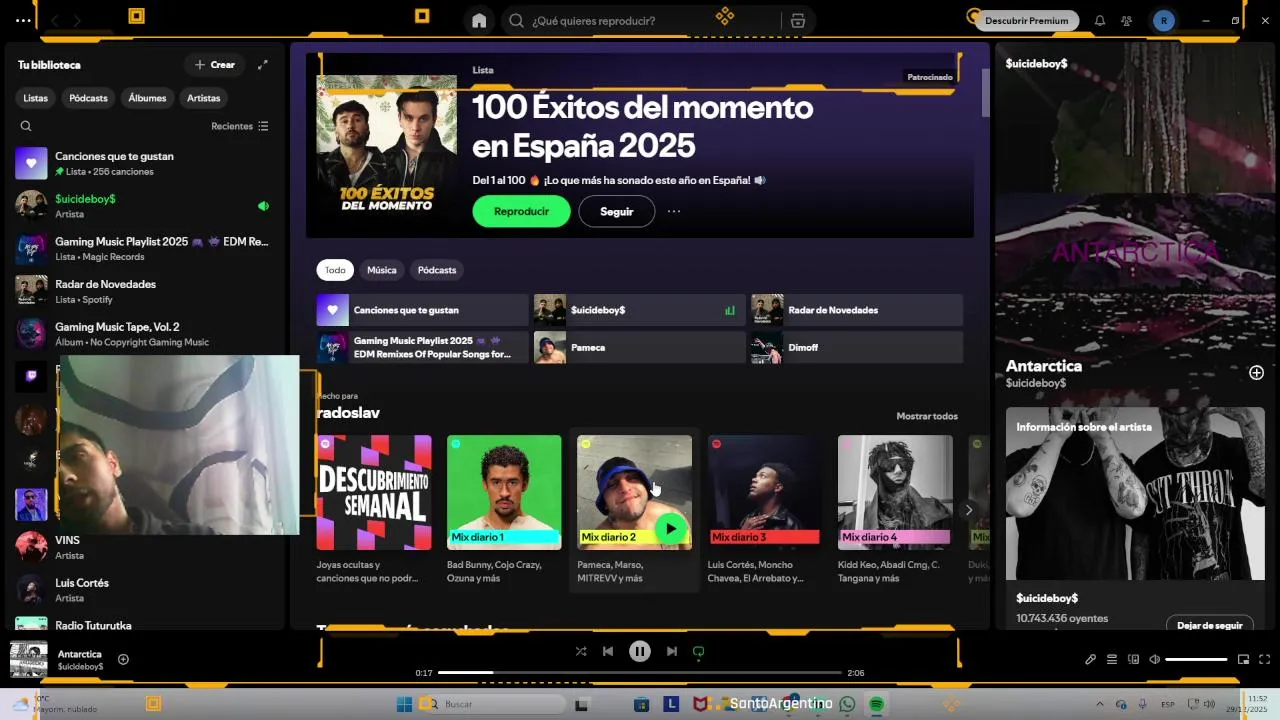Open the Descubrimiento Semanal cover
The height and width of the screenshot is (720, 1280).
coord(374,492)
